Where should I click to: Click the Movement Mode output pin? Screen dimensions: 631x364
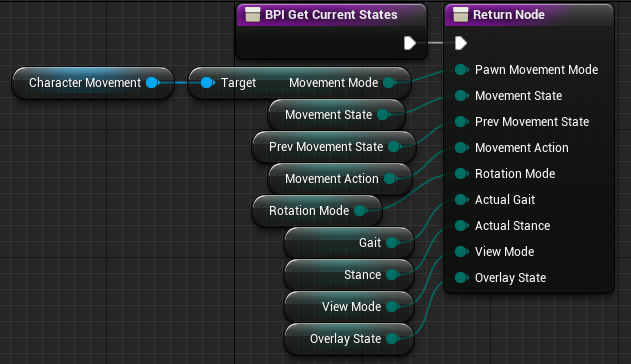[x=390, y=82]
